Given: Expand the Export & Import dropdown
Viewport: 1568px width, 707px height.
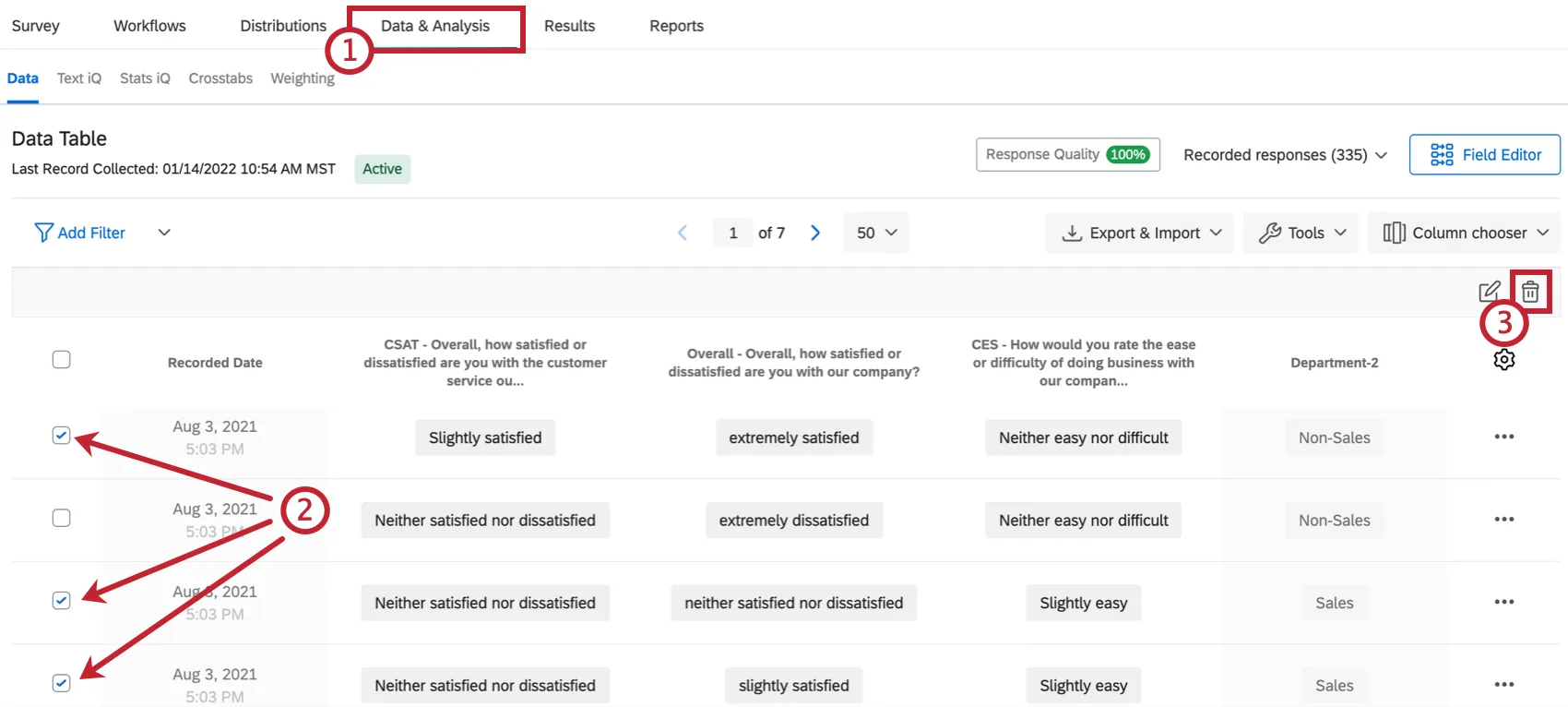Looking at the screenshot, I should (1139, 233).
